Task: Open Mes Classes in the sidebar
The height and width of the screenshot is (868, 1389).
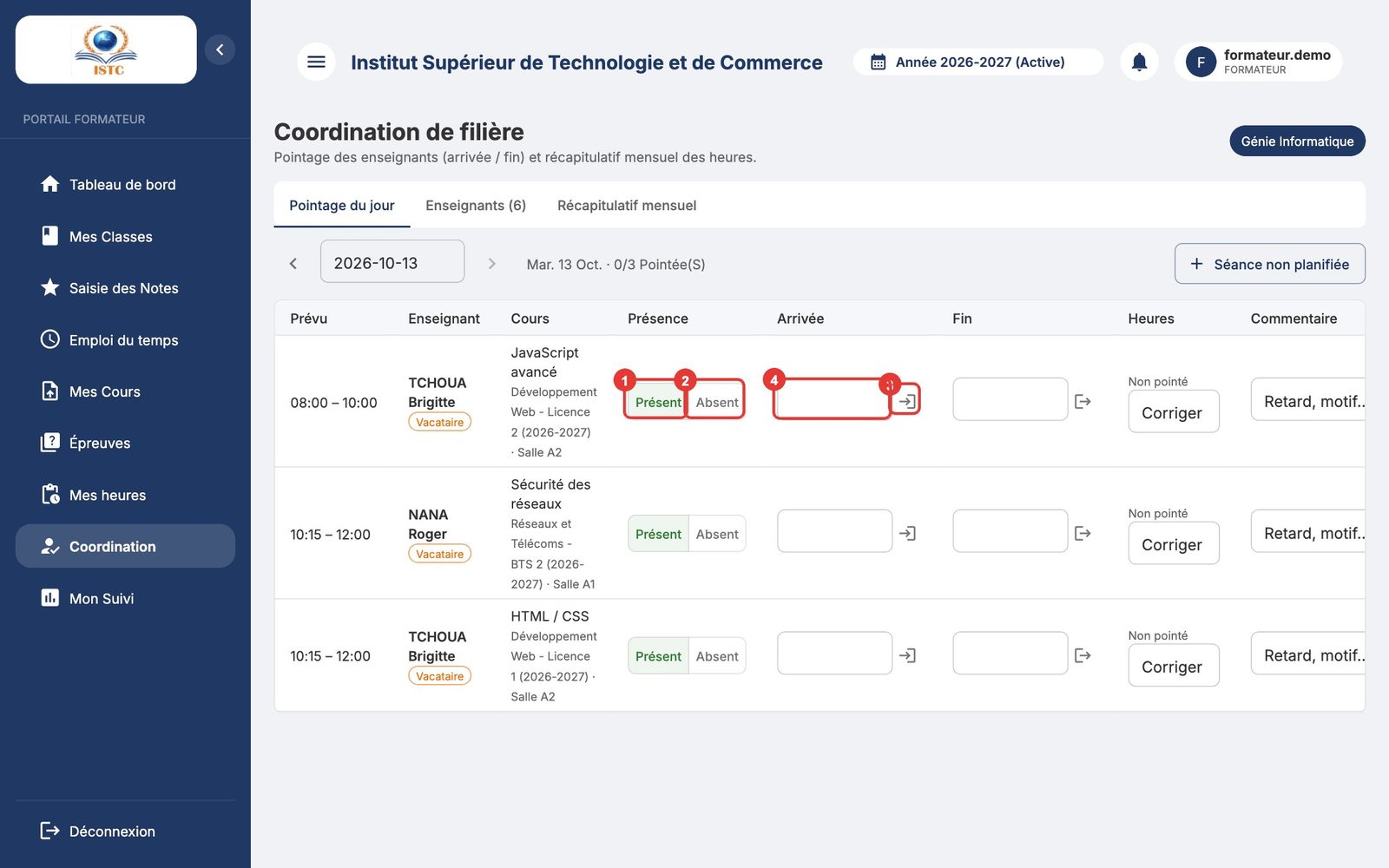Action: pos(125,236)
